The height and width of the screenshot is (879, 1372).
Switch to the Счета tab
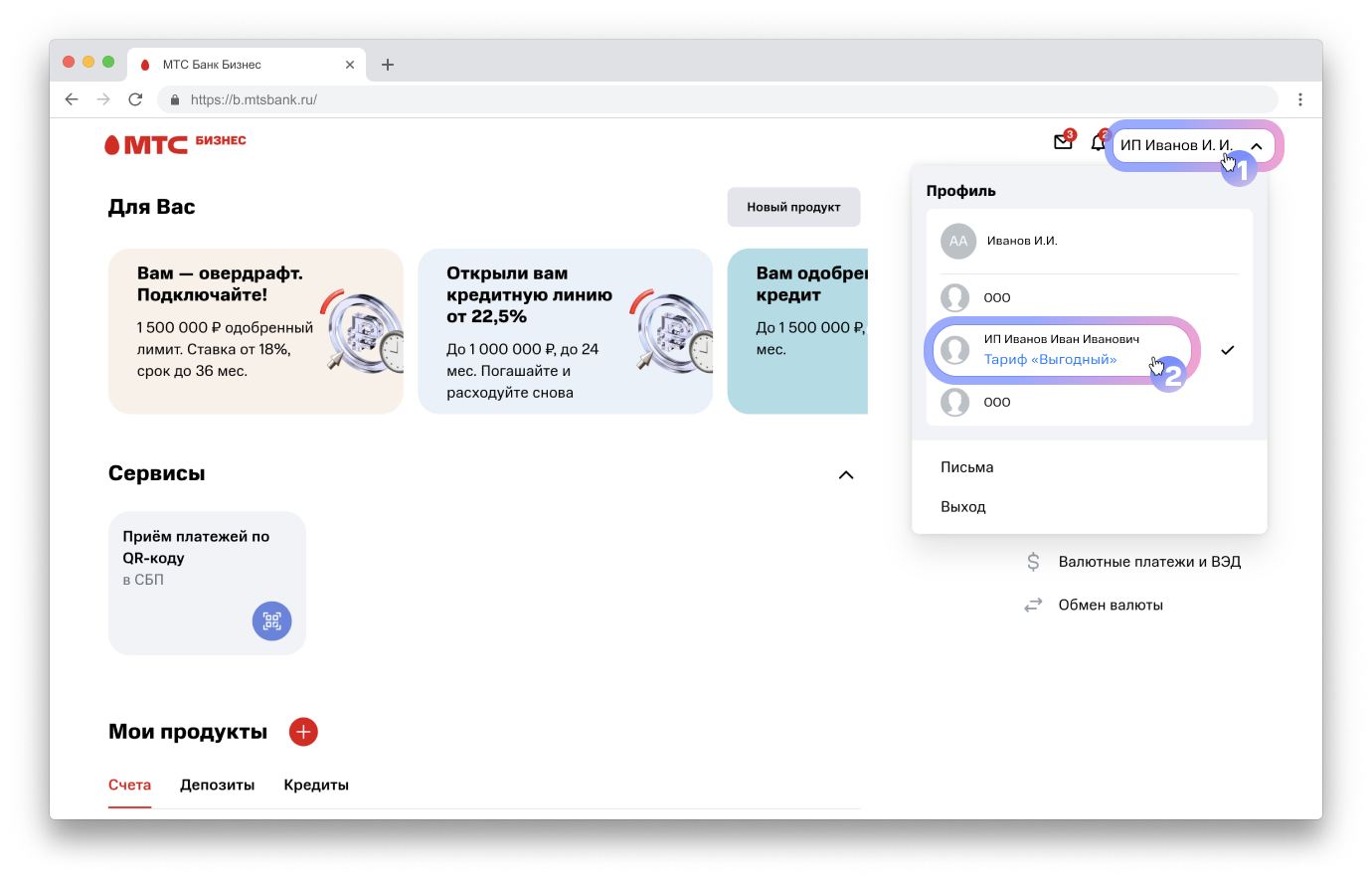tap(129, 785)
